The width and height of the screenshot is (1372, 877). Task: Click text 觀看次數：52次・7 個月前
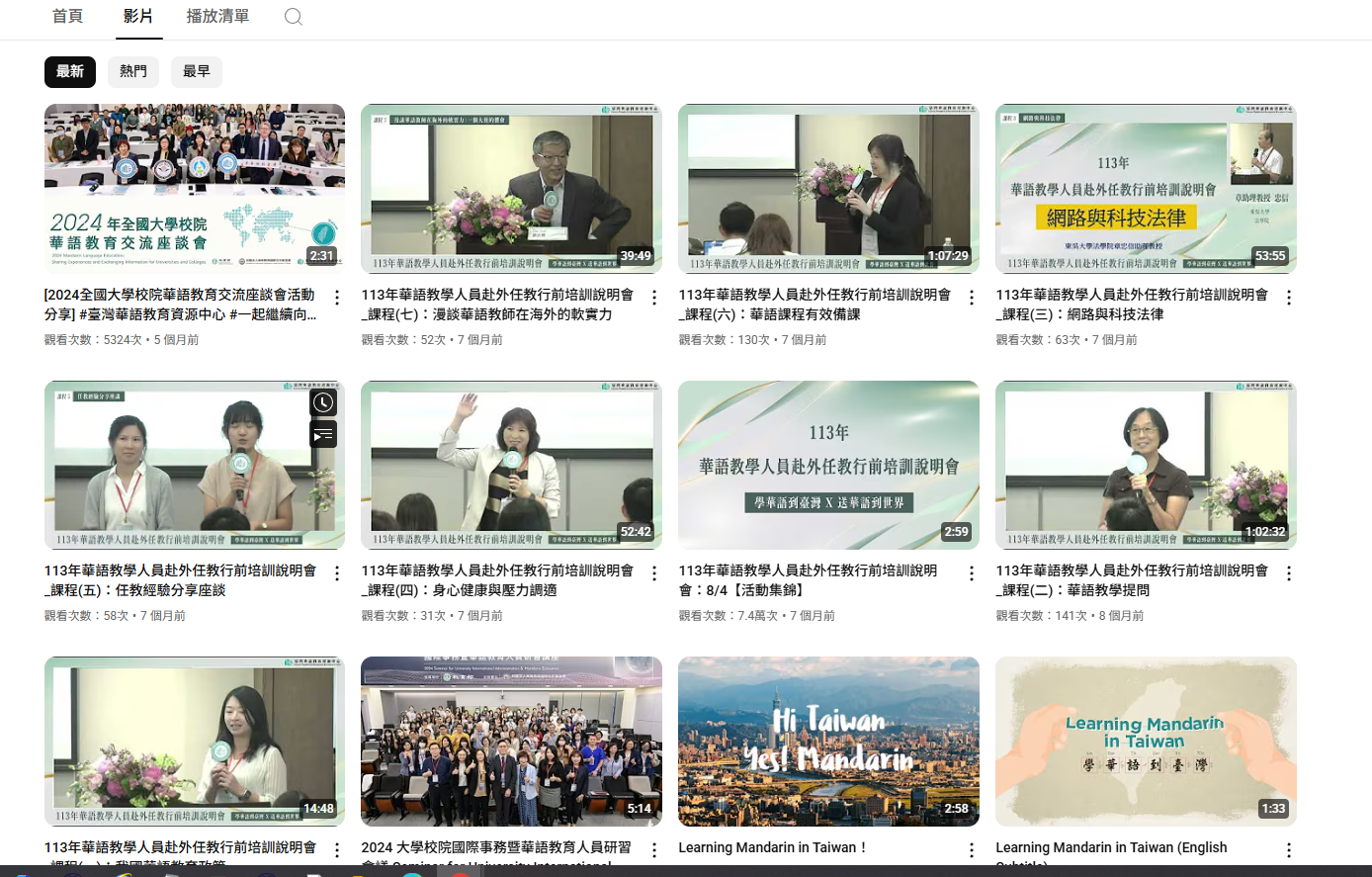[x=432, y=339]
